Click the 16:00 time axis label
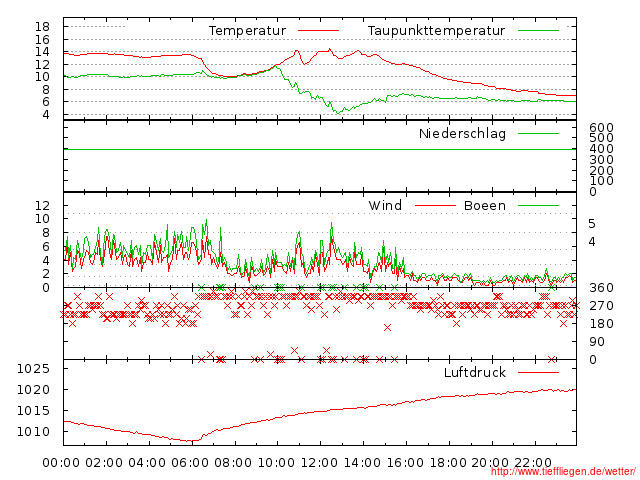Screen dimensions: 640x480 tap(404, 463)
